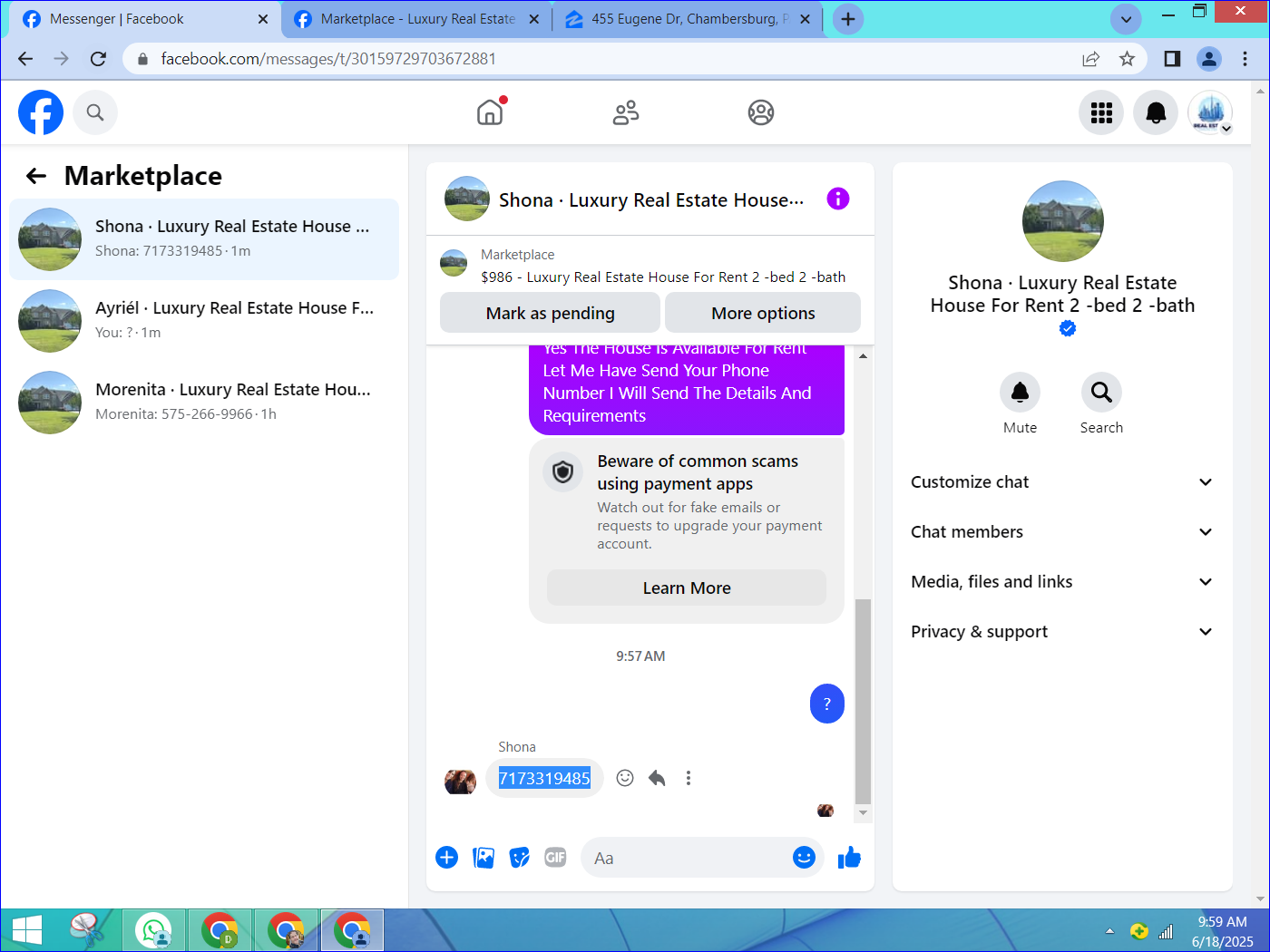The image size is (1270, 952).
Task: Open the Facebook menu grid icon
Action: pos(1101,112)
